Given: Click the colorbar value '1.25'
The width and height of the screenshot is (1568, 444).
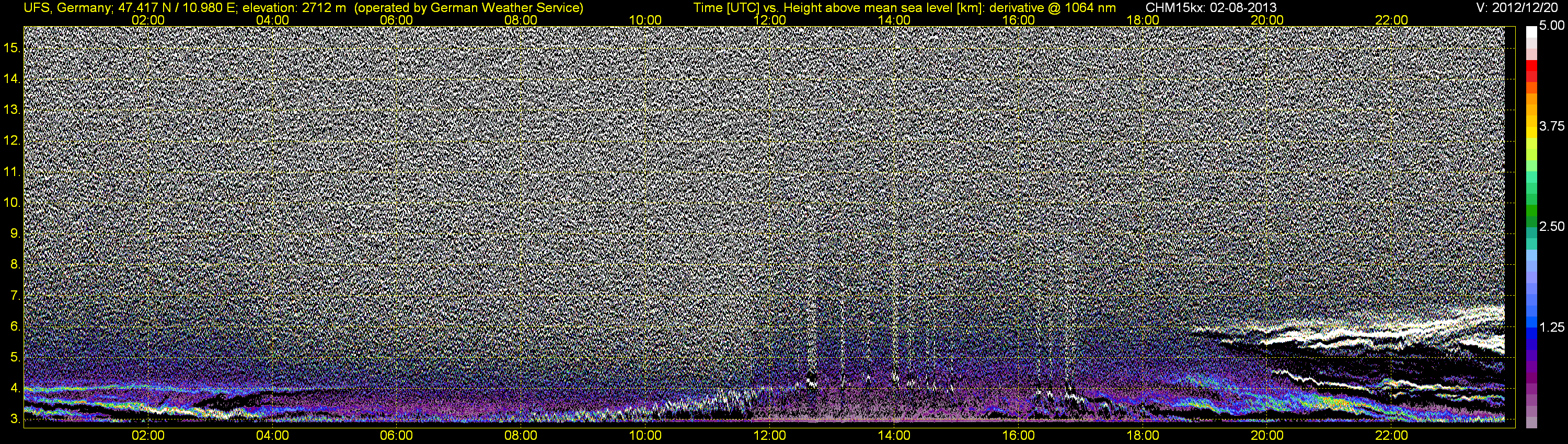Looking at the screenshot, I should tap(1552, 327).
